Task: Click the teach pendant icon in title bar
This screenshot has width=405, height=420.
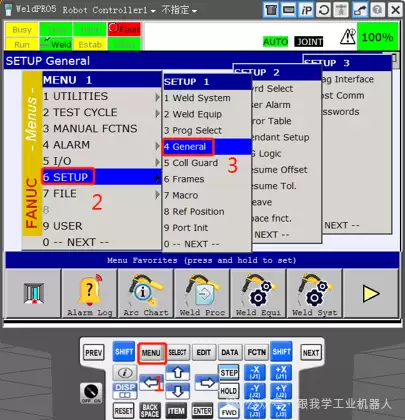Action: pos(271,10)
